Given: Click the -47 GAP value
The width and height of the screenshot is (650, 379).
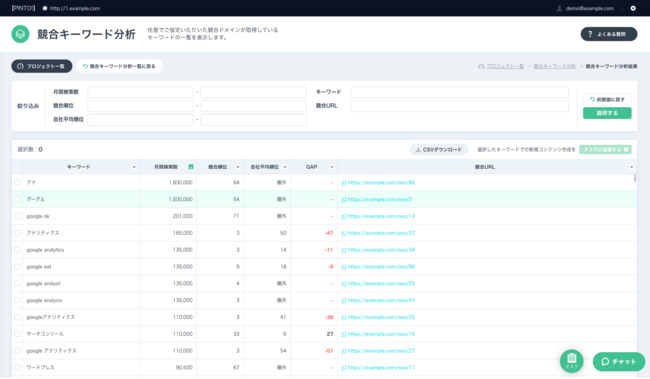Looking at the screenshot, I should click(x=329, y=233).
